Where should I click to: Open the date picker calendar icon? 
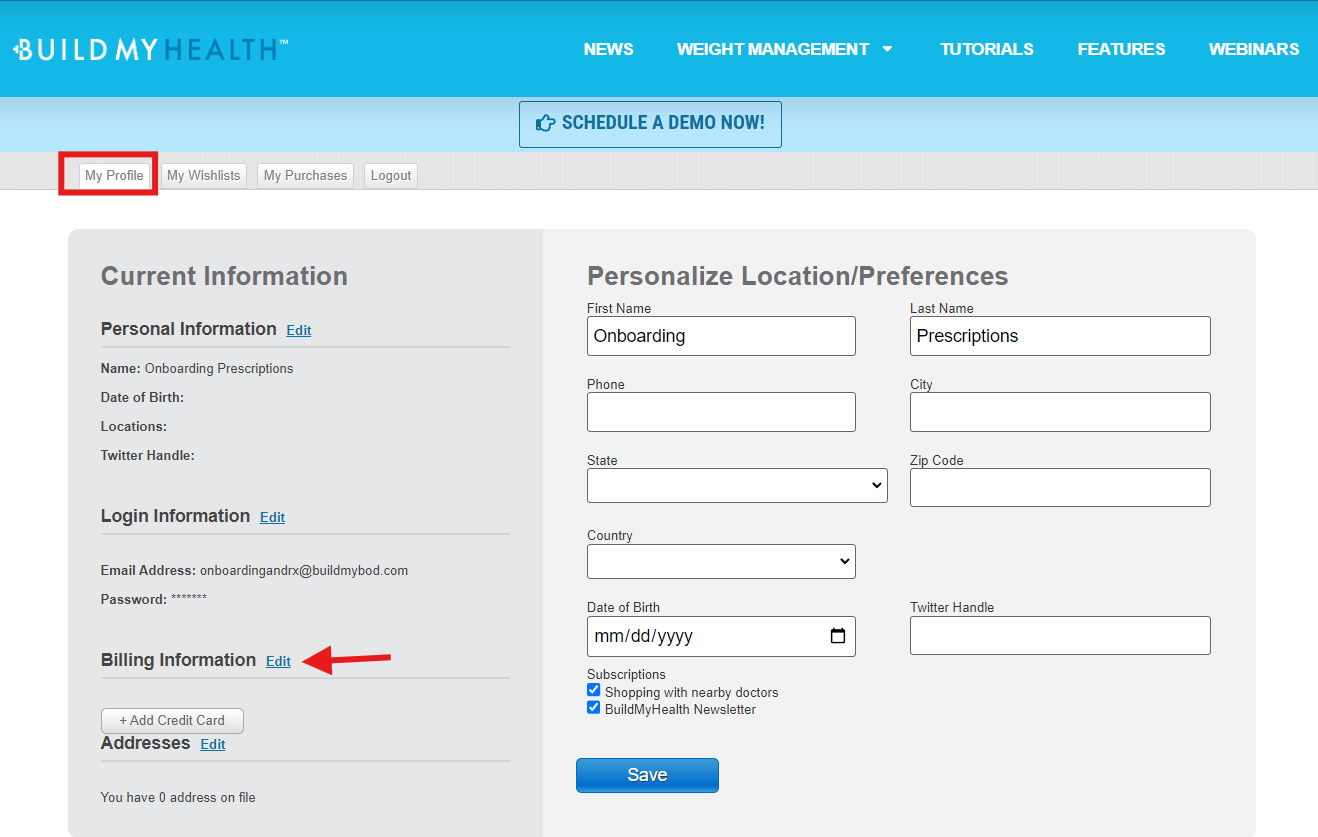(x=838, y=636)
